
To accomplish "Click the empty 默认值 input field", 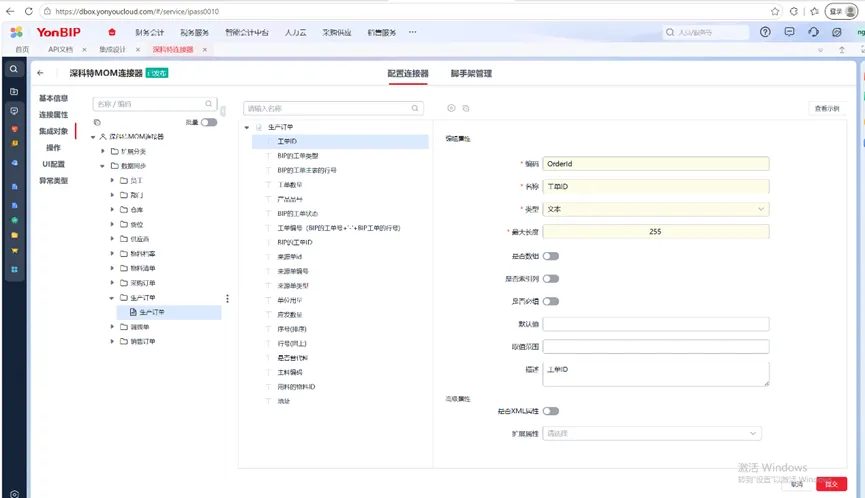I will [655, 324].
